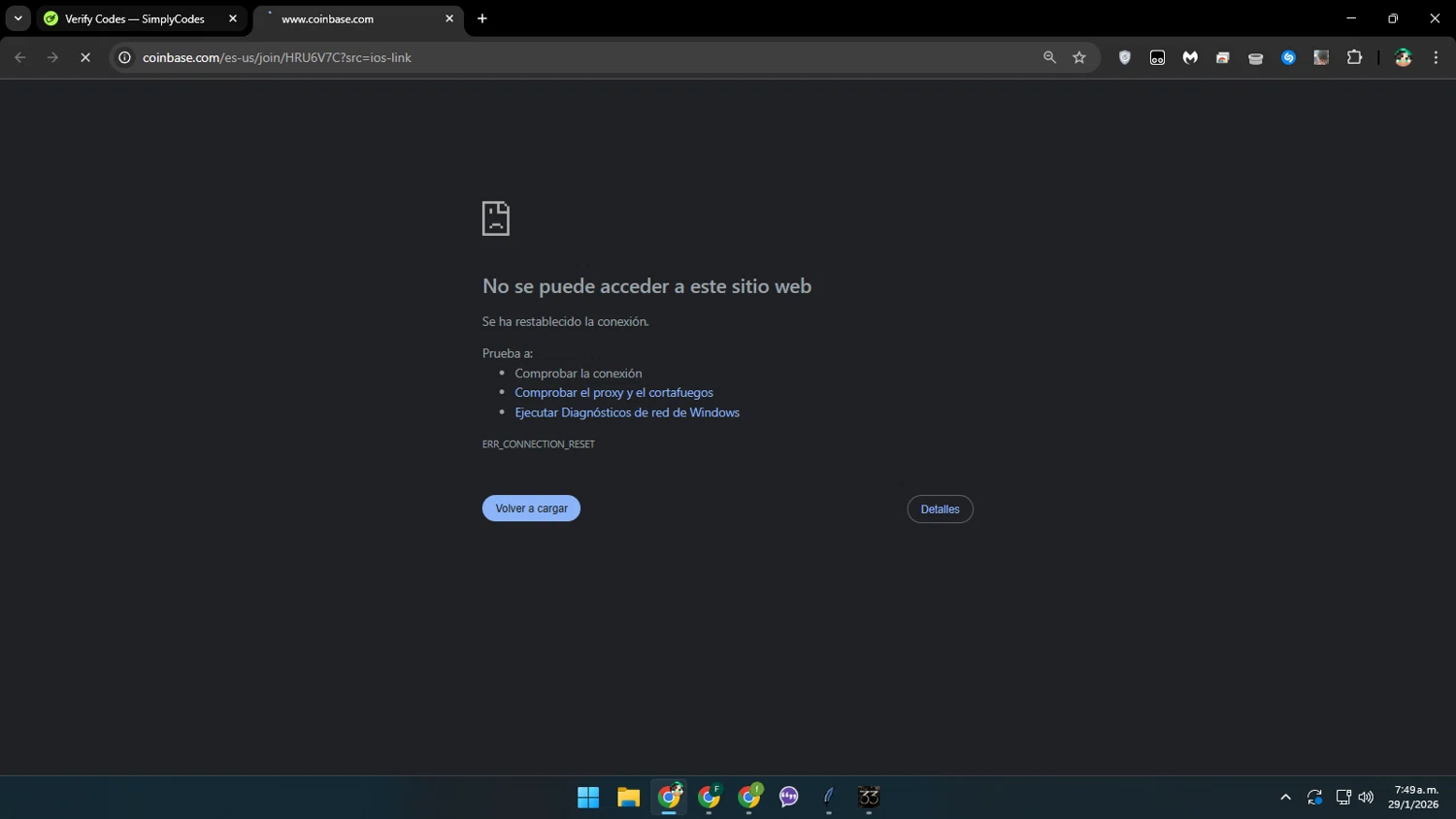Screen dimensions: 1456x819
Task: Click the ERR_CONNECTION_RESET error code text
Action: coord(539,444)
